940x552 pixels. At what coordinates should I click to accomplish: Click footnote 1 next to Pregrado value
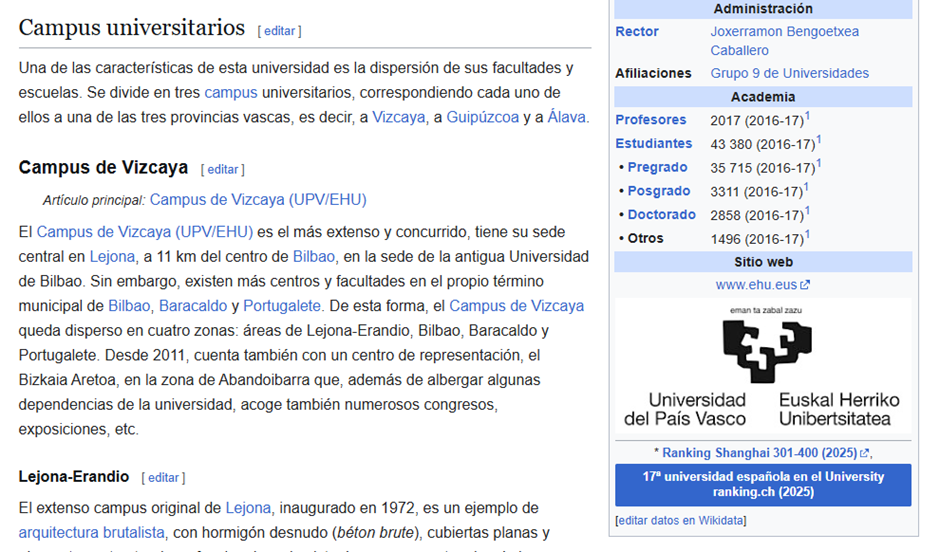pos(819,163)
